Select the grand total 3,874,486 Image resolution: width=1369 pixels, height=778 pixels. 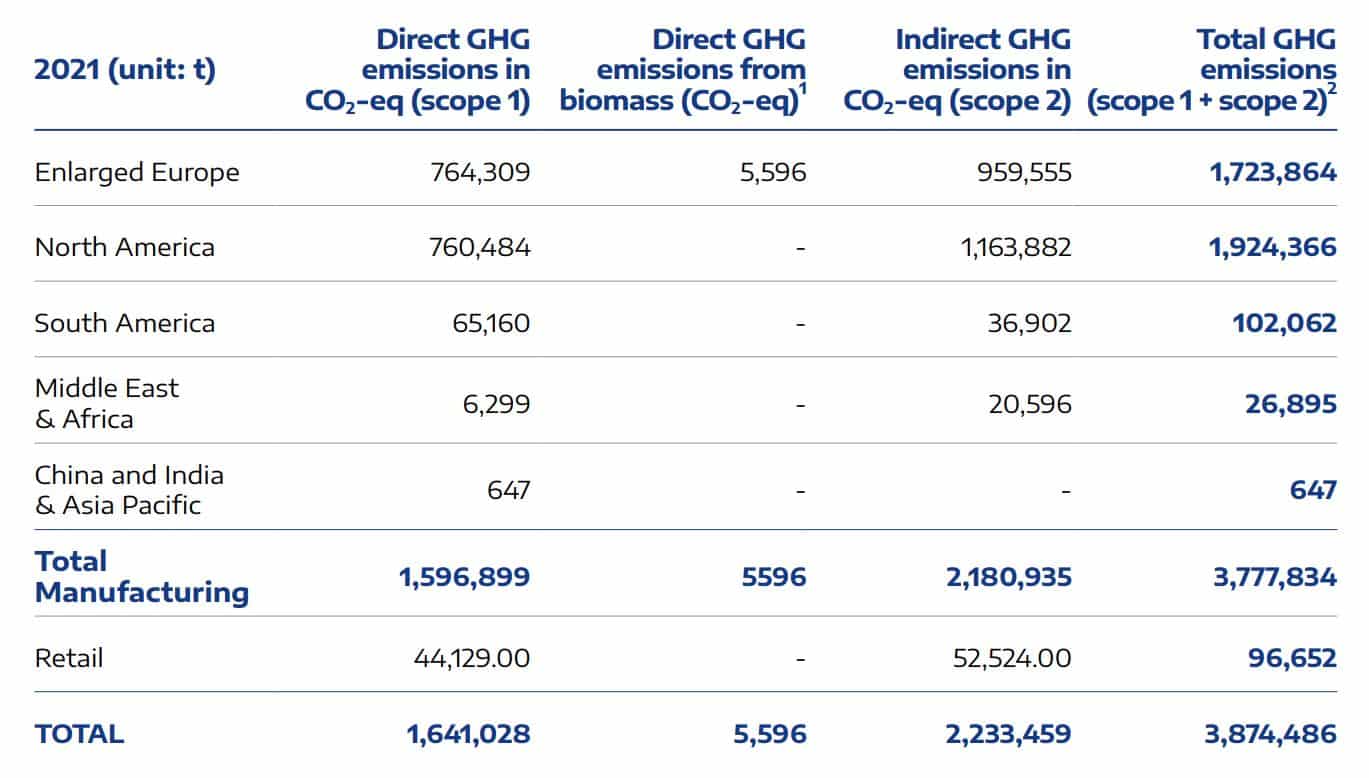point(1272,734)
